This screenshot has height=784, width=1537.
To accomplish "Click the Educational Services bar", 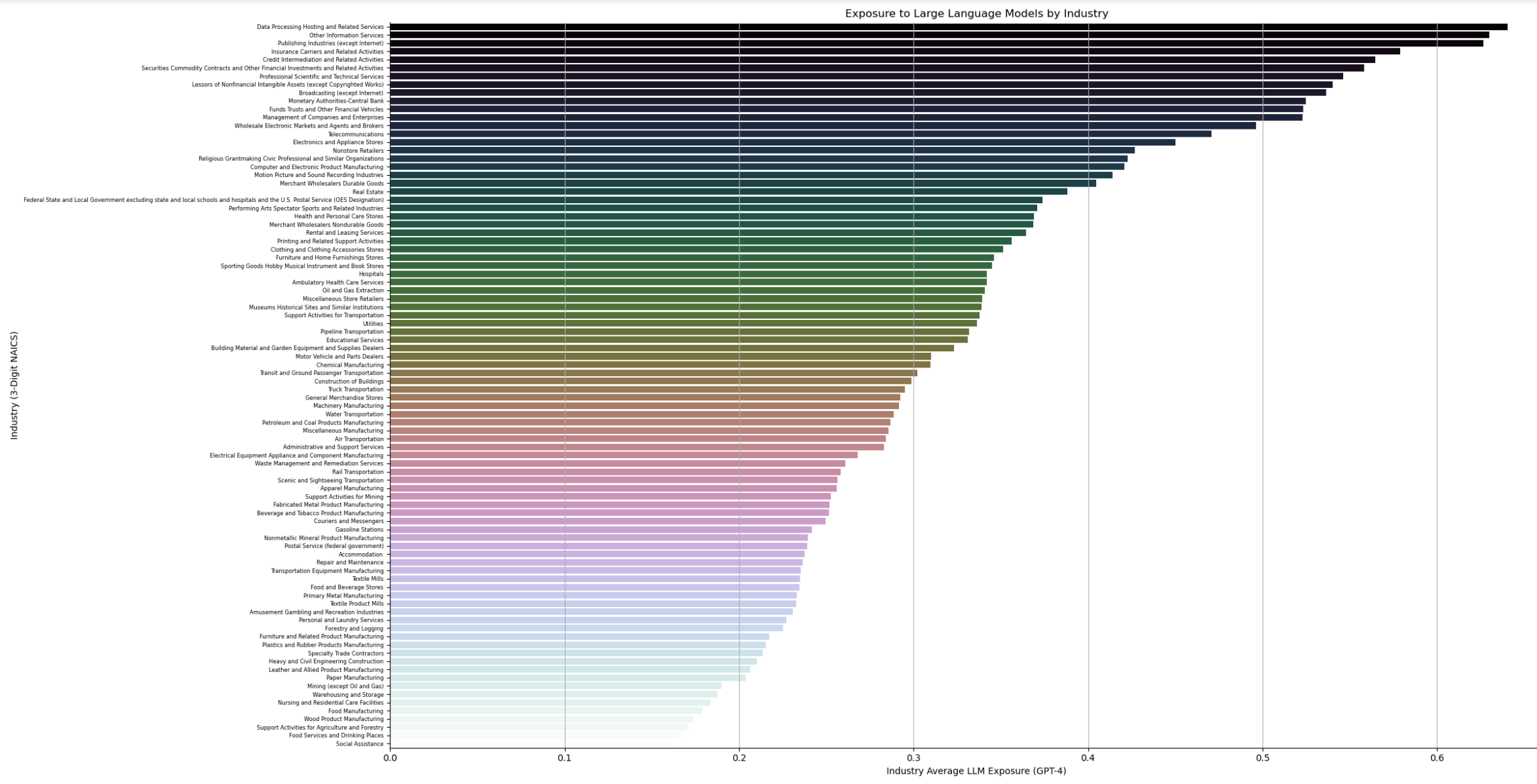I will click(678, 340).
